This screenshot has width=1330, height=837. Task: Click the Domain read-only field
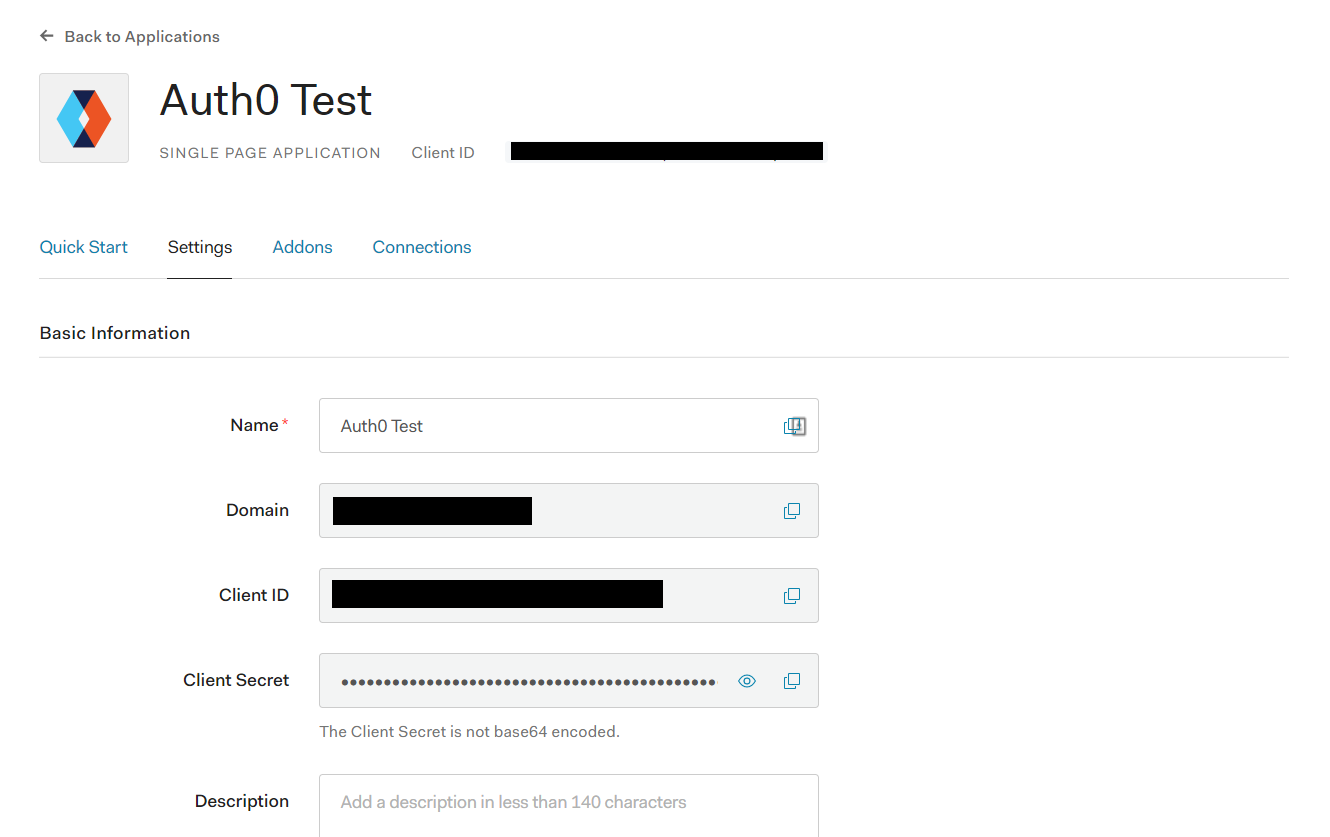(569, 511)
